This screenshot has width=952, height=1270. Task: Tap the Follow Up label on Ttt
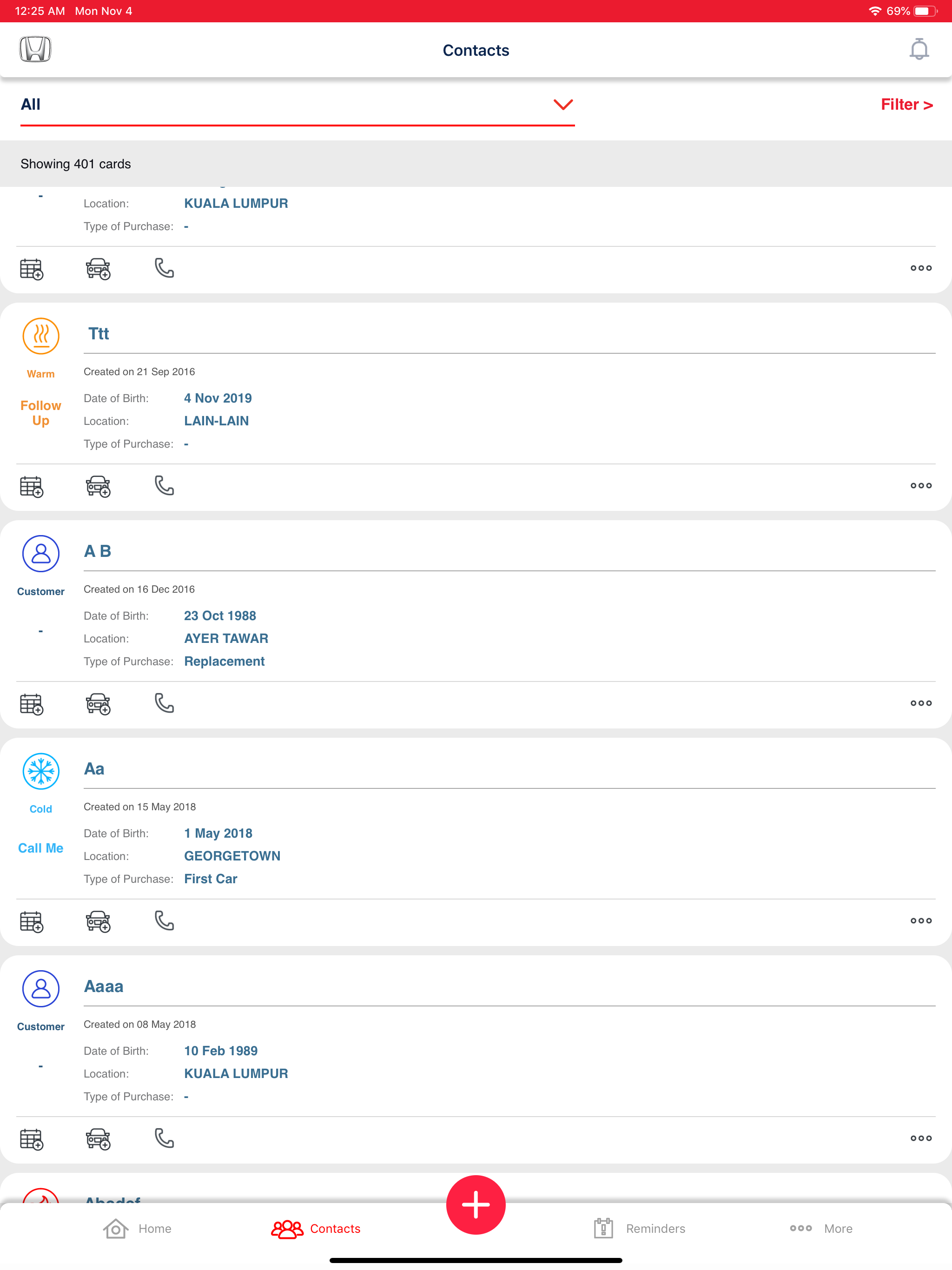[x=41, y=413]
